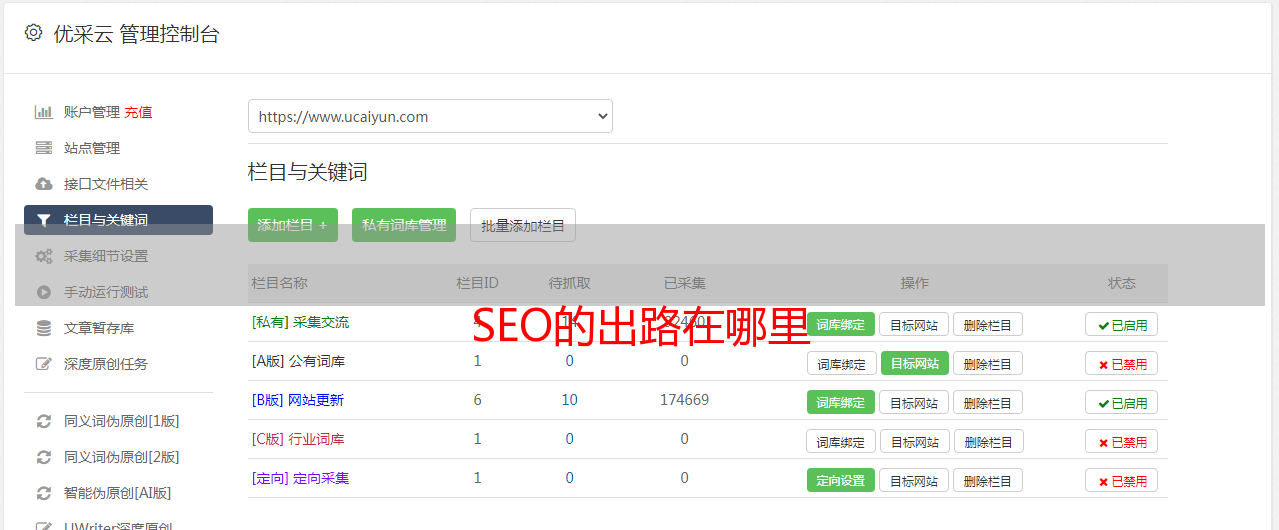Click 目标网站 for 行业词库 row
1279x530 pixels.
click(x=915, y=441)
